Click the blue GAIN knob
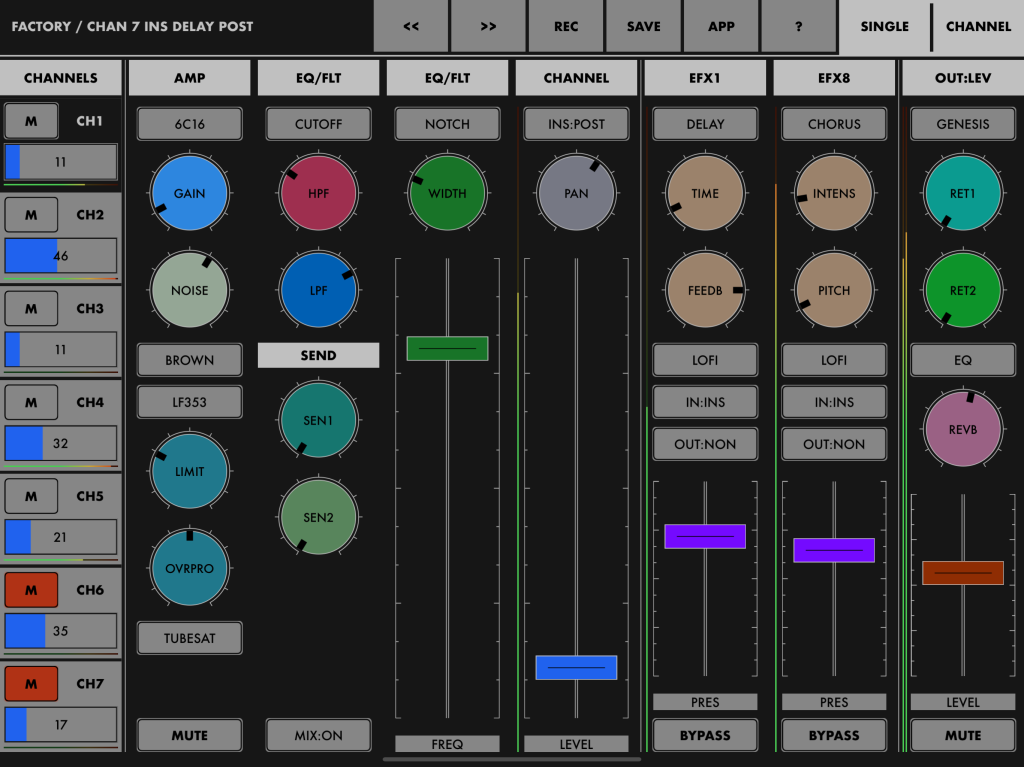 [x=189, y=194]
